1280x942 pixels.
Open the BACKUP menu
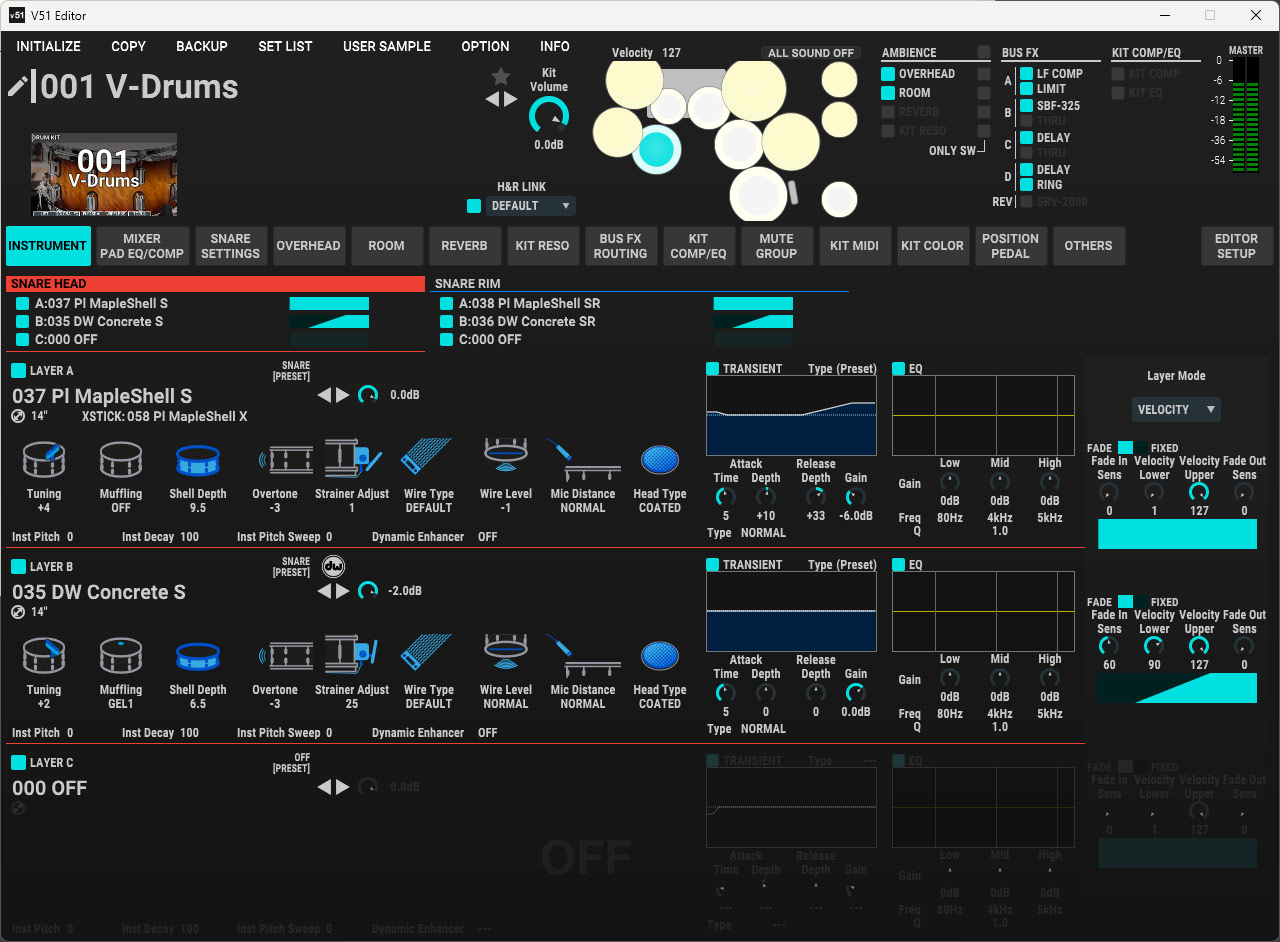tap(202, 46)
